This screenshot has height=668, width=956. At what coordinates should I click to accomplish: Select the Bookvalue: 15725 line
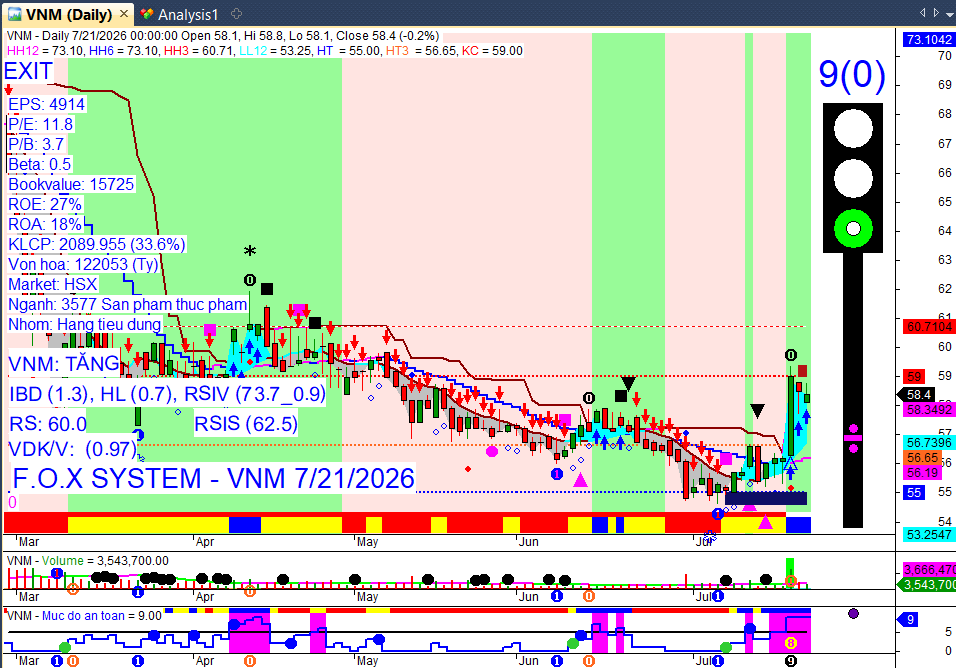(71, 185)
